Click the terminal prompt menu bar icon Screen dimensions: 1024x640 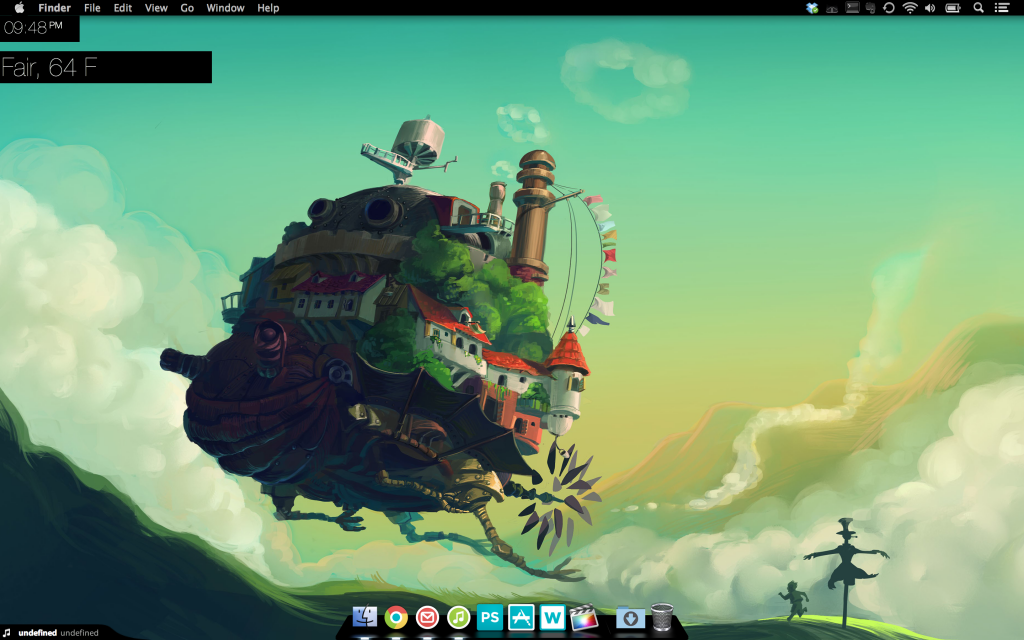tap(852, 8)
